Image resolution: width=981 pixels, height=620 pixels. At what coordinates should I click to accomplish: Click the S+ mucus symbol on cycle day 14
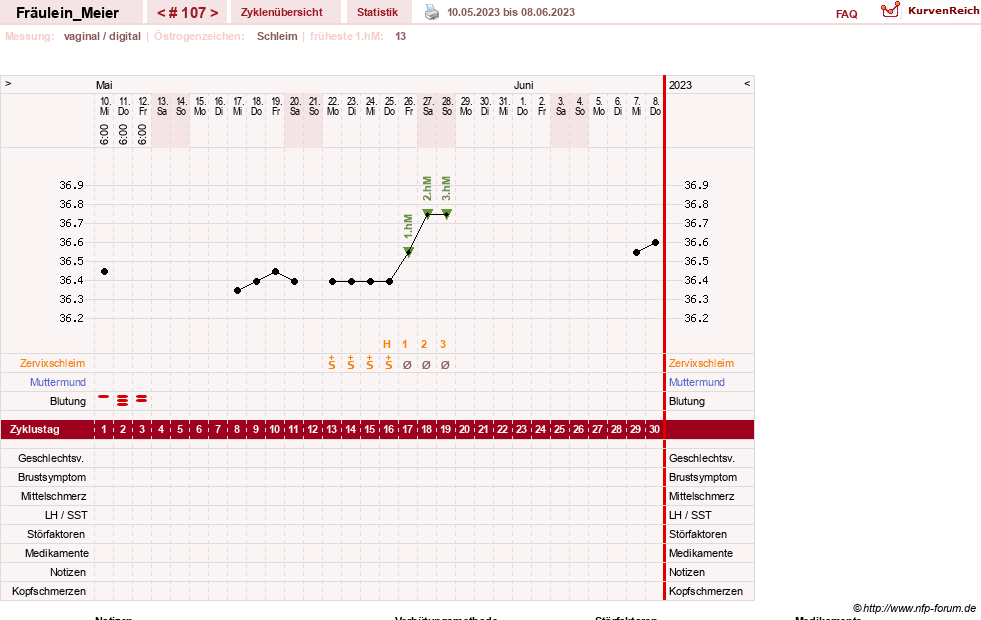(351, 362)
